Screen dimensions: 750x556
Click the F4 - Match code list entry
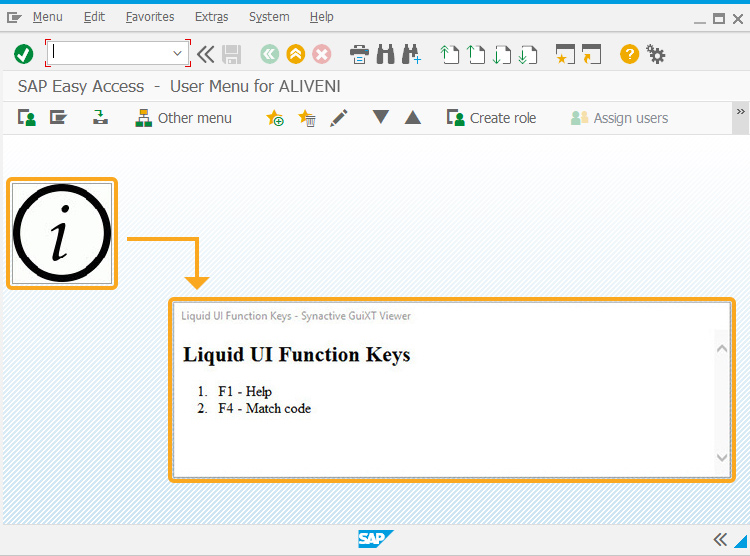pos(265,408)
